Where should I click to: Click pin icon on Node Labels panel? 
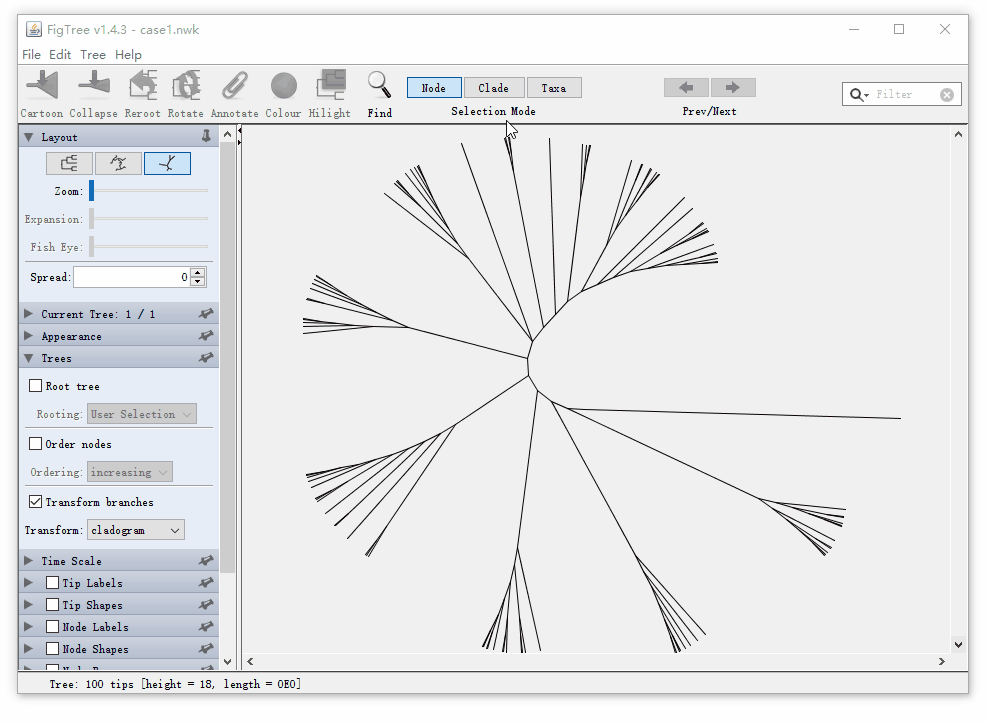(x=205, y=627)
